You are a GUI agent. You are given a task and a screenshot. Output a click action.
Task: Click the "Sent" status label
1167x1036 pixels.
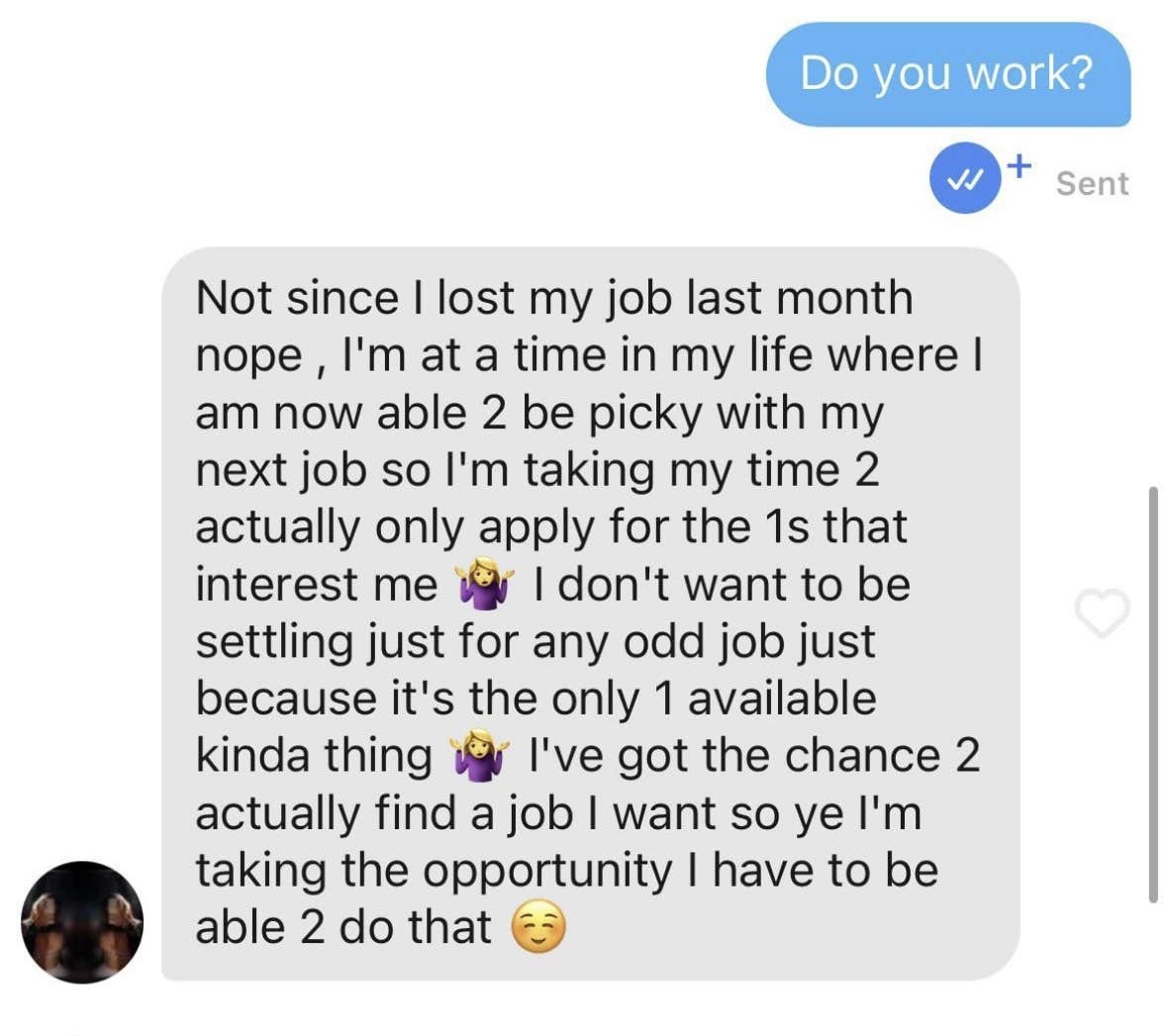(x=1092, y=183)
